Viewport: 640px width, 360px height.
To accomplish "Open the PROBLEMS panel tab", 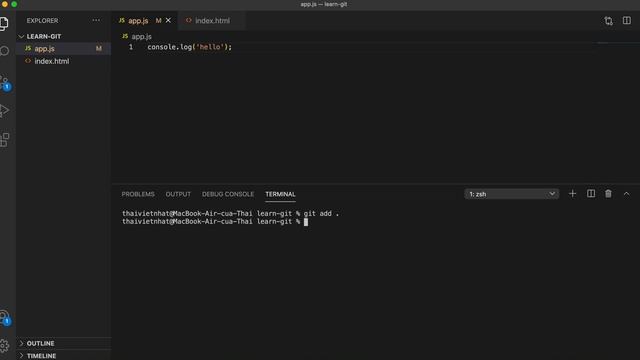I will pyautogui.click(x=138, y=194).
